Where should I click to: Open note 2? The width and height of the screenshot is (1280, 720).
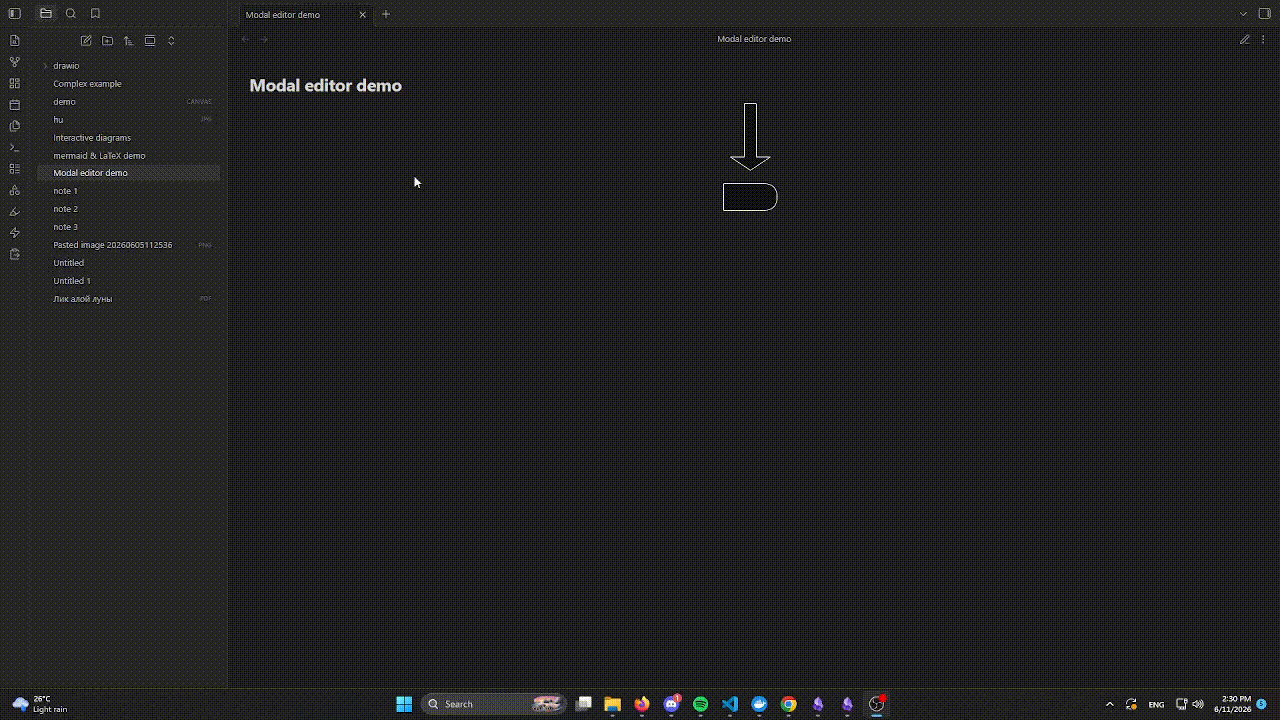click(128, 209)
